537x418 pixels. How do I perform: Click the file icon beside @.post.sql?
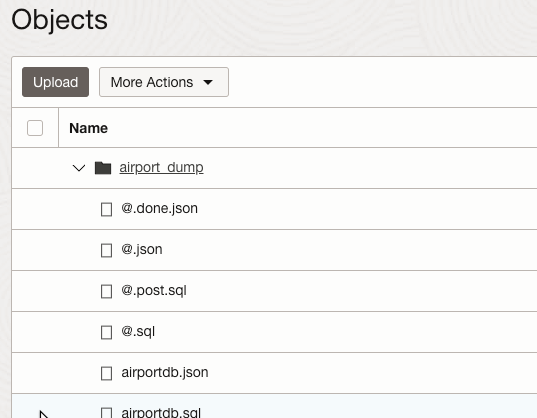(x=107, y=291)
